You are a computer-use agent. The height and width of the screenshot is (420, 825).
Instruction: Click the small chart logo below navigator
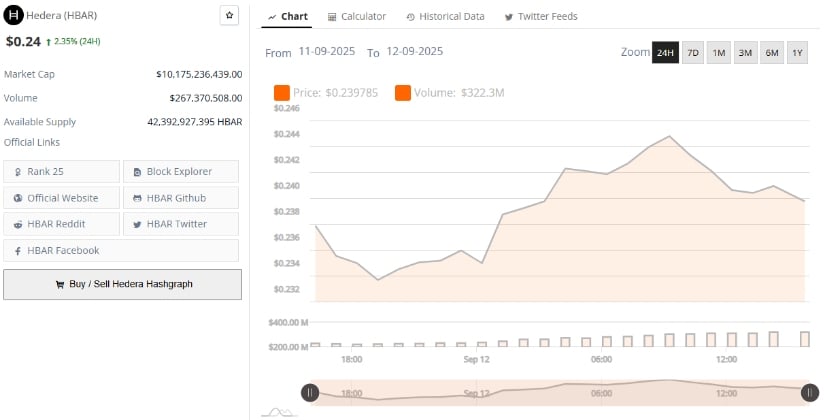click(x=279, y=412)
